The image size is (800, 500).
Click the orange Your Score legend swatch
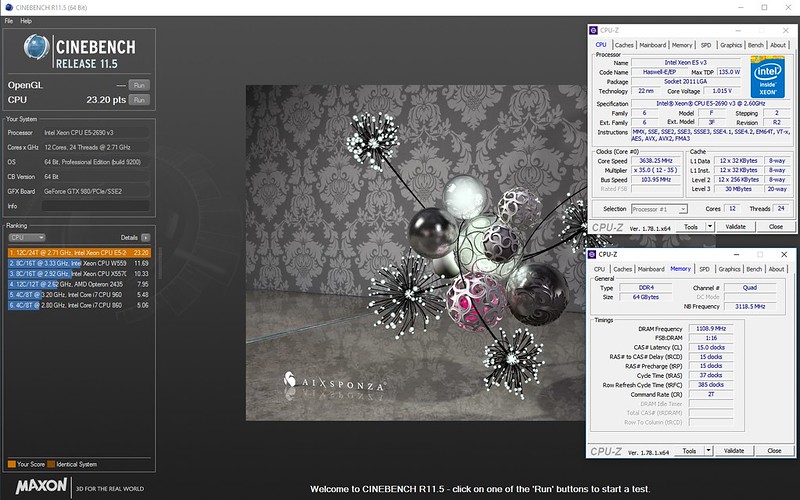point(10,464)
